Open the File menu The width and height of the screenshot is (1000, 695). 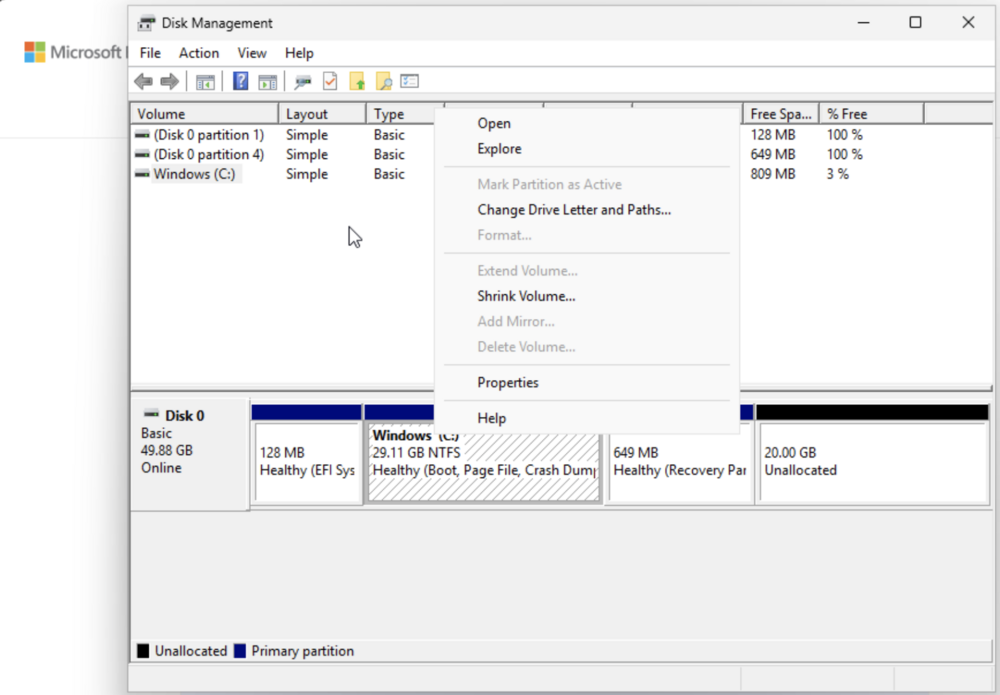(x=150, y=53)
